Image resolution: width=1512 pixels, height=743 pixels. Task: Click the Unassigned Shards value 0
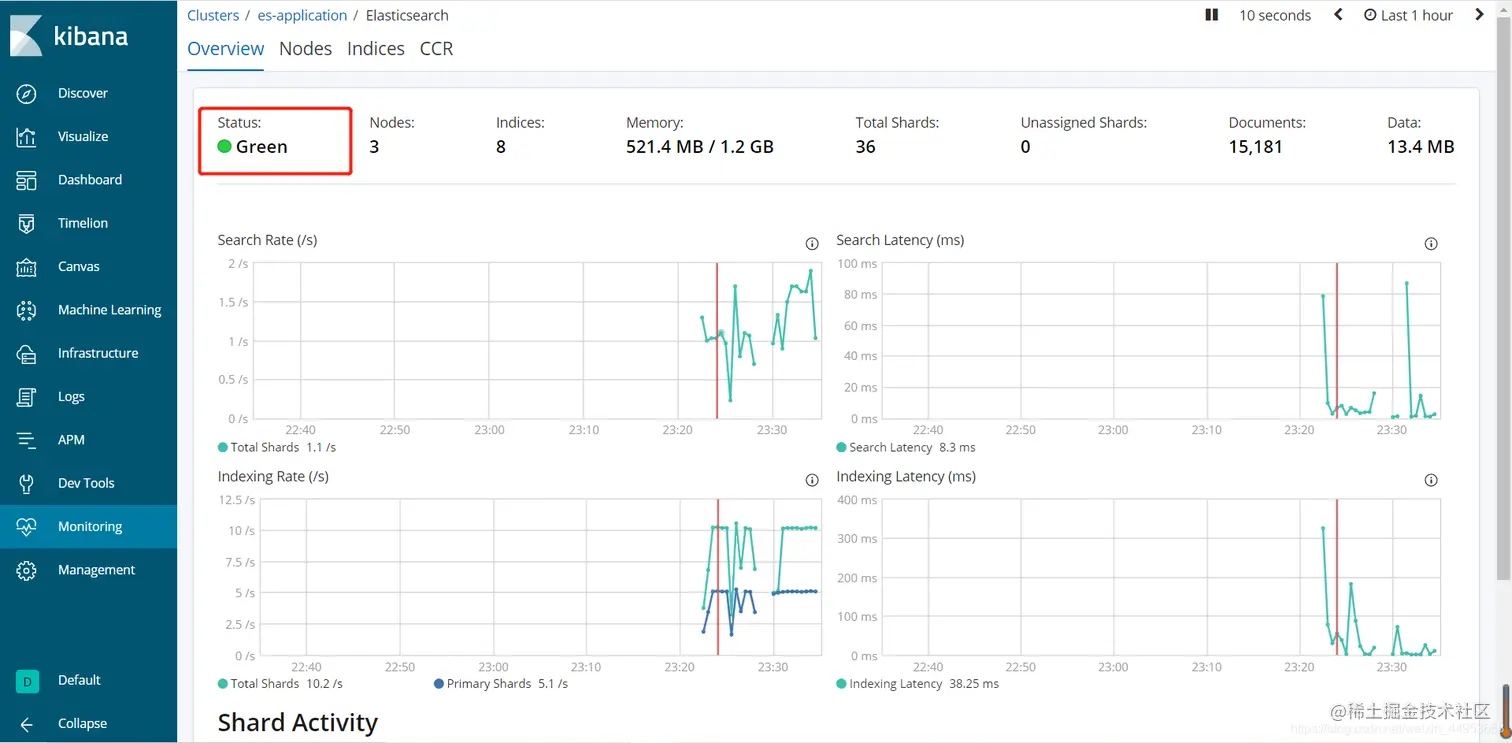coord(1026,147)
